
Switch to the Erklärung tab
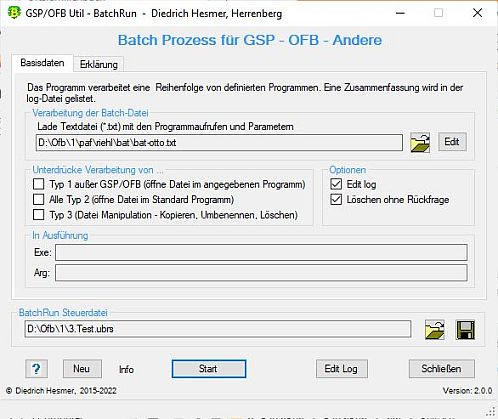click(x=99, y=64)
